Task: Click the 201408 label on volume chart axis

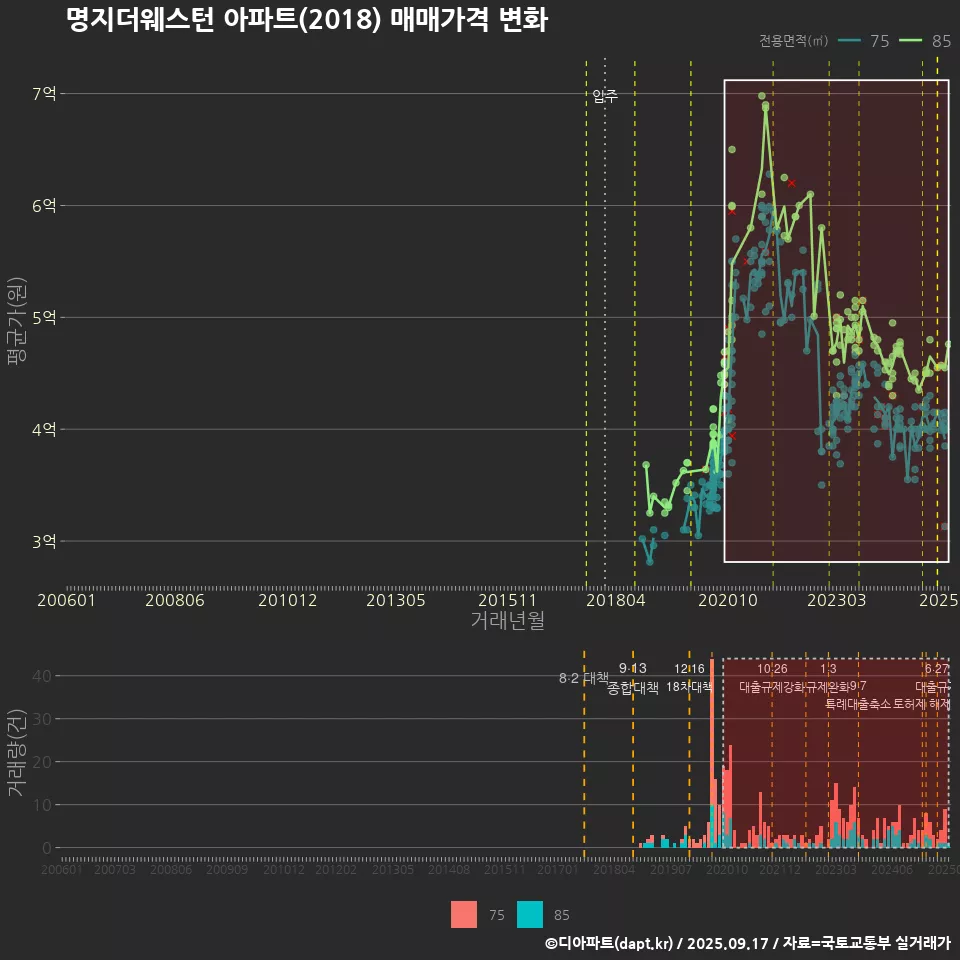Action: (448, 869)
